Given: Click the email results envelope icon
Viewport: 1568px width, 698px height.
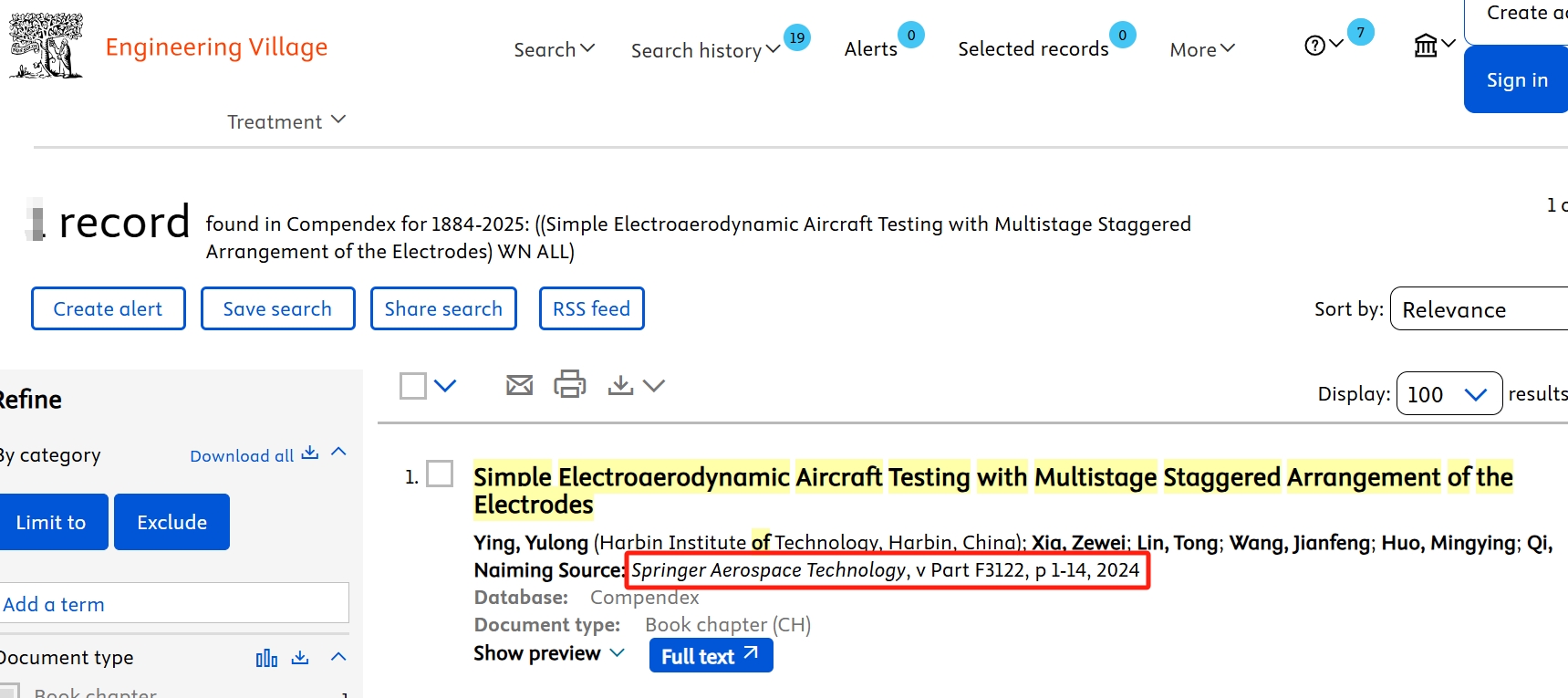Looking at the screenshot, I should point(519,385).
